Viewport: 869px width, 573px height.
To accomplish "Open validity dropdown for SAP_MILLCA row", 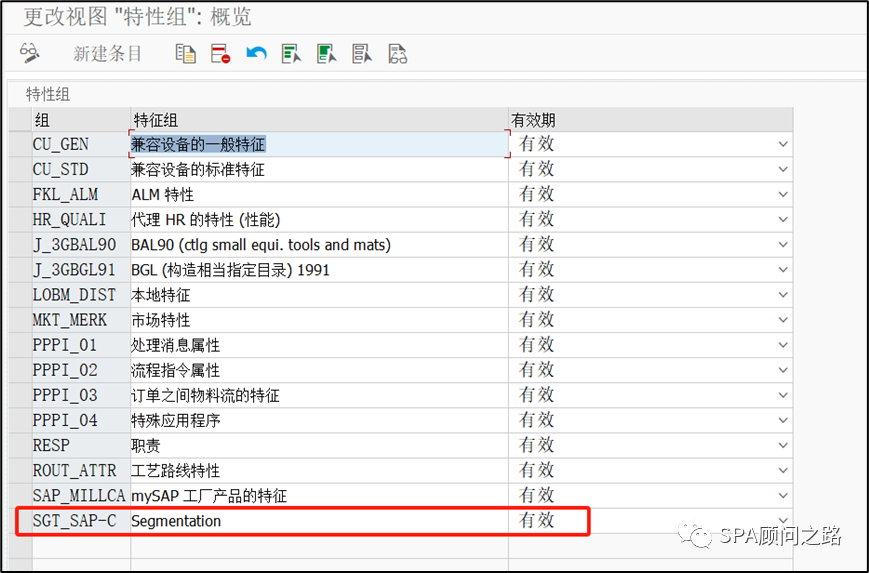I will [x=783, y=495].
